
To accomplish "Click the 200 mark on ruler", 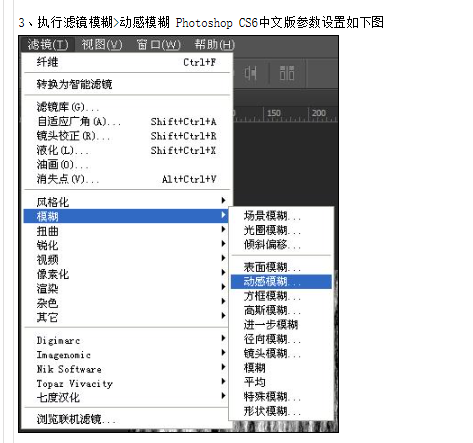I will (319, 113).
